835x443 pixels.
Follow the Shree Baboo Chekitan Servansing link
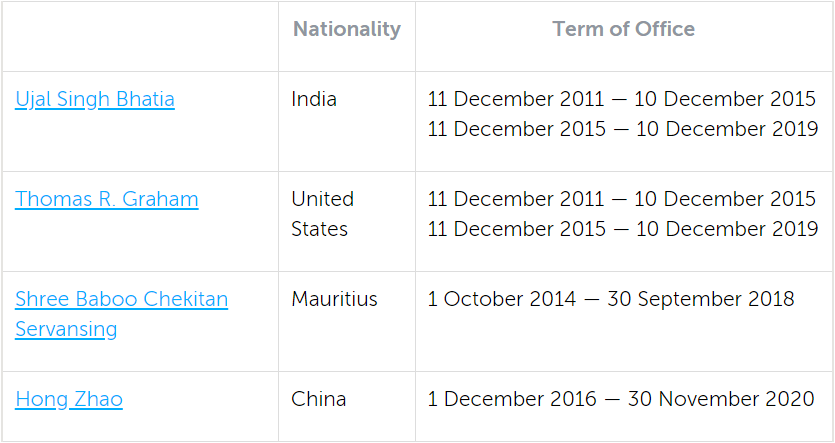[121, 300]
